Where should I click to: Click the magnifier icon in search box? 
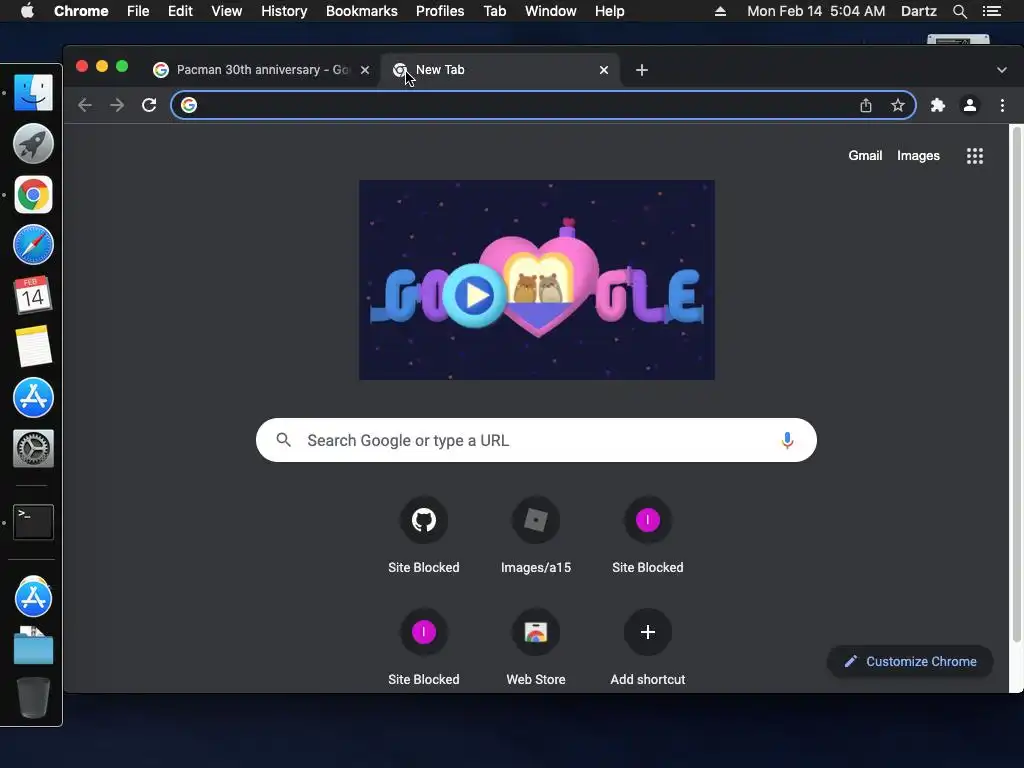click(x=283, y=440)
